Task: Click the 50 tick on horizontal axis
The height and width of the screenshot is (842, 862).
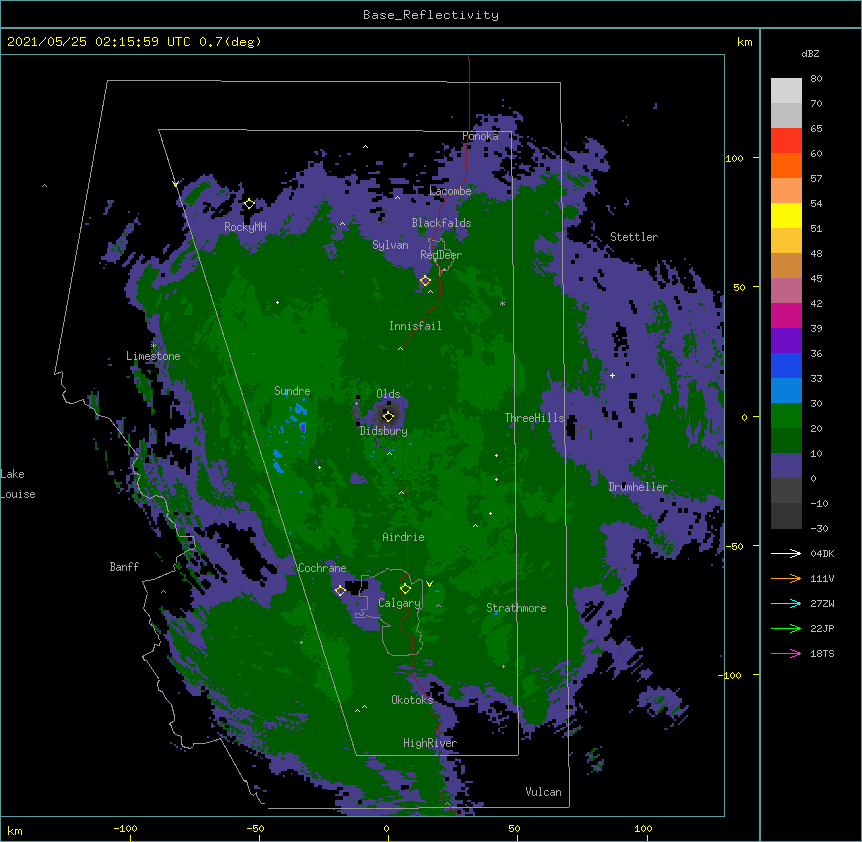Action: pyautogui.click(x=515, y=828)
